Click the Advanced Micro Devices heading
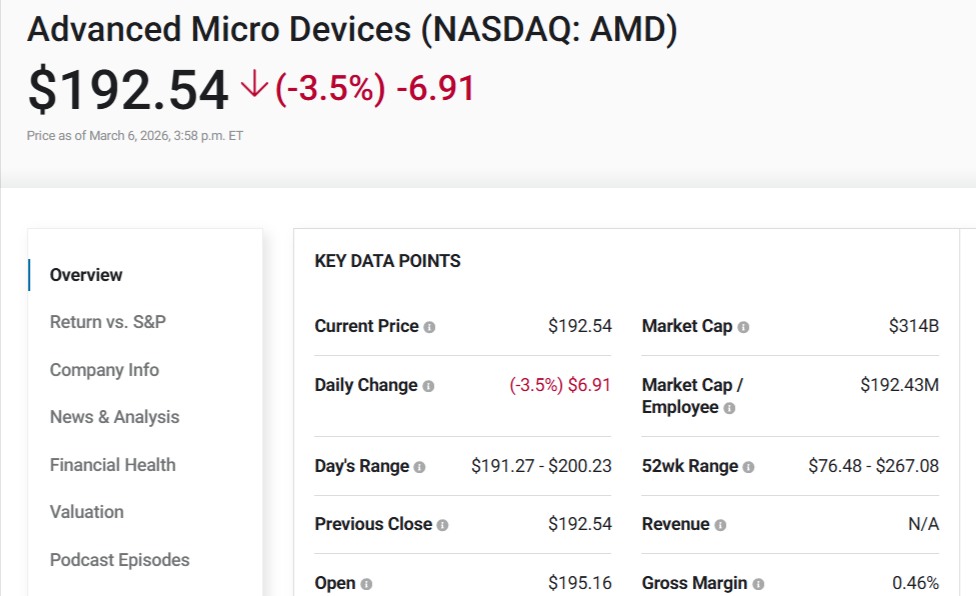Image resolution: width=976 pixels, height=596 pixels. tap(352, 29)
